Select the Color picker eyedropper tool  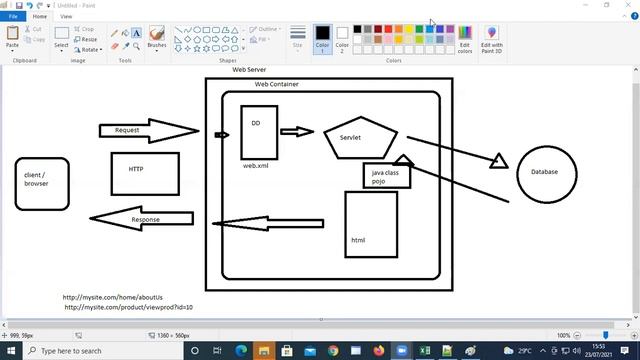[126, 47]
